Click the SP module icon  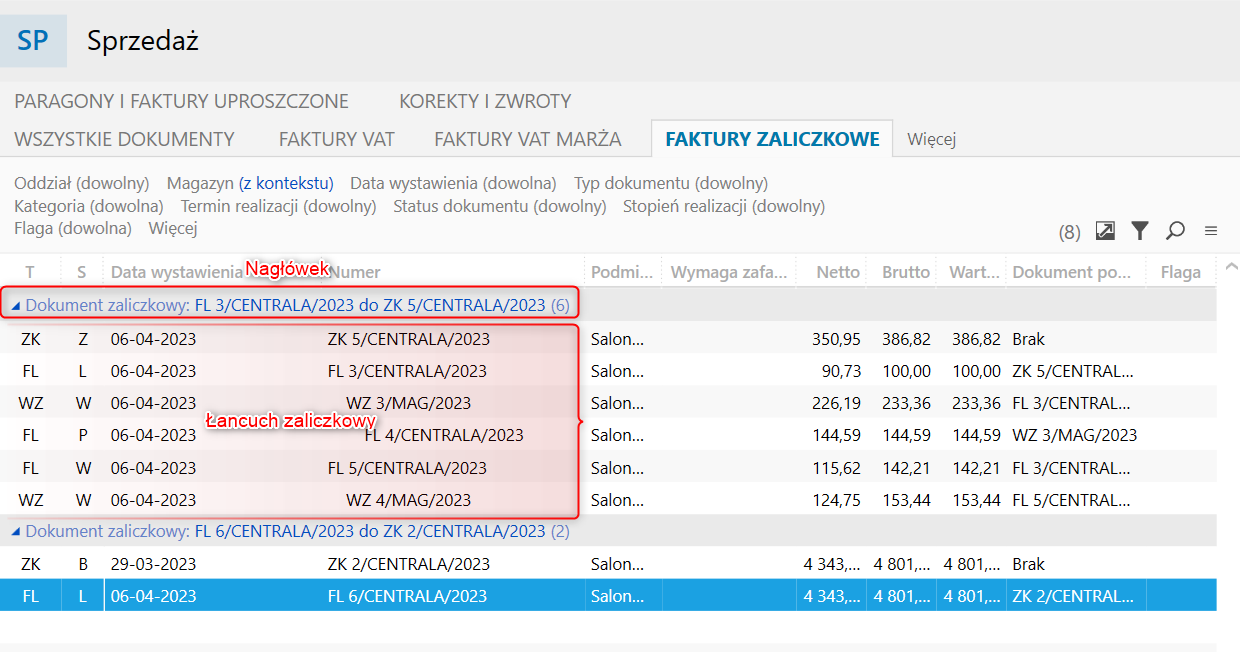pyautogui.click(x=33, y=41)
